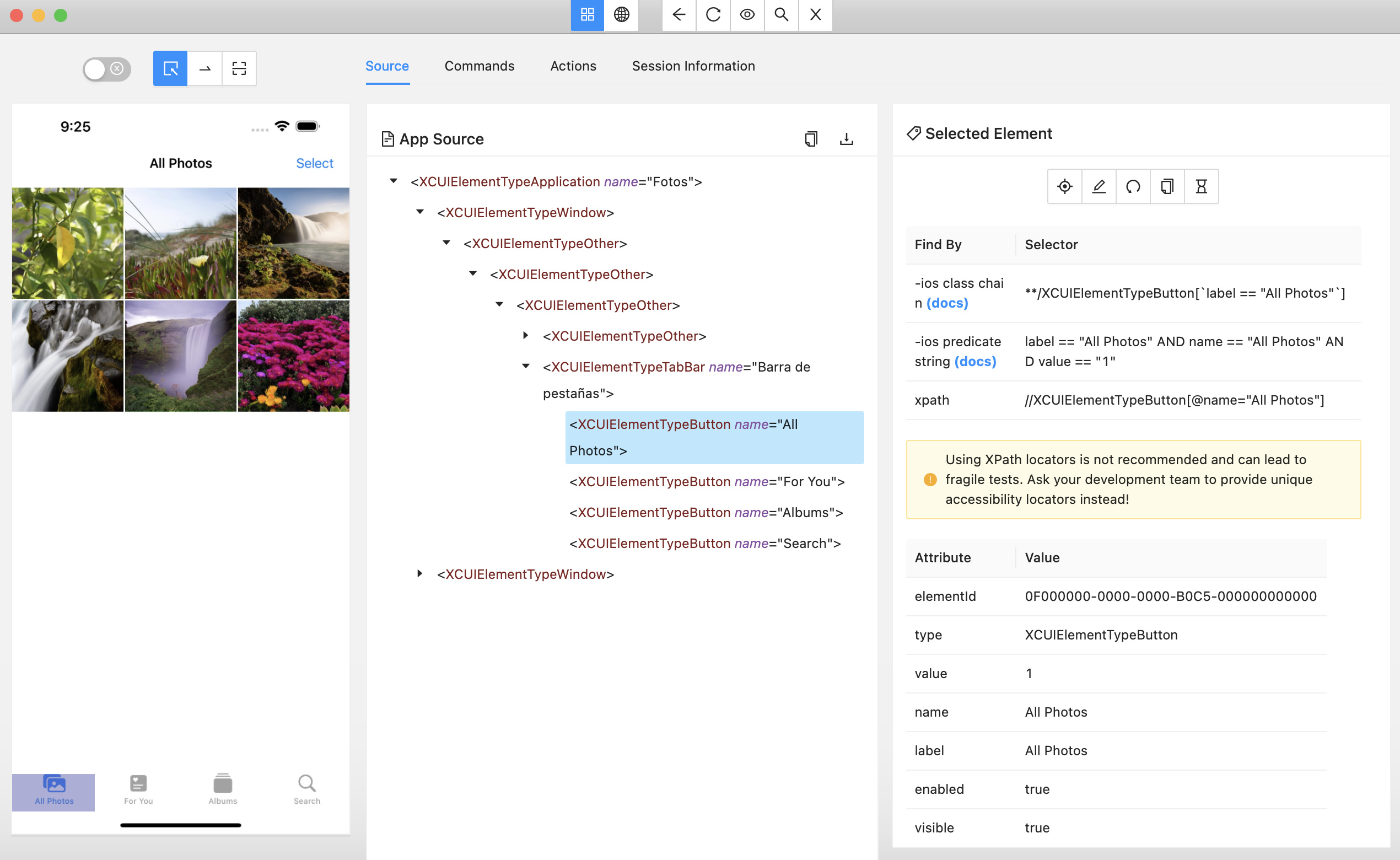Switch to the Commands tab

click(x=479, y=66)
